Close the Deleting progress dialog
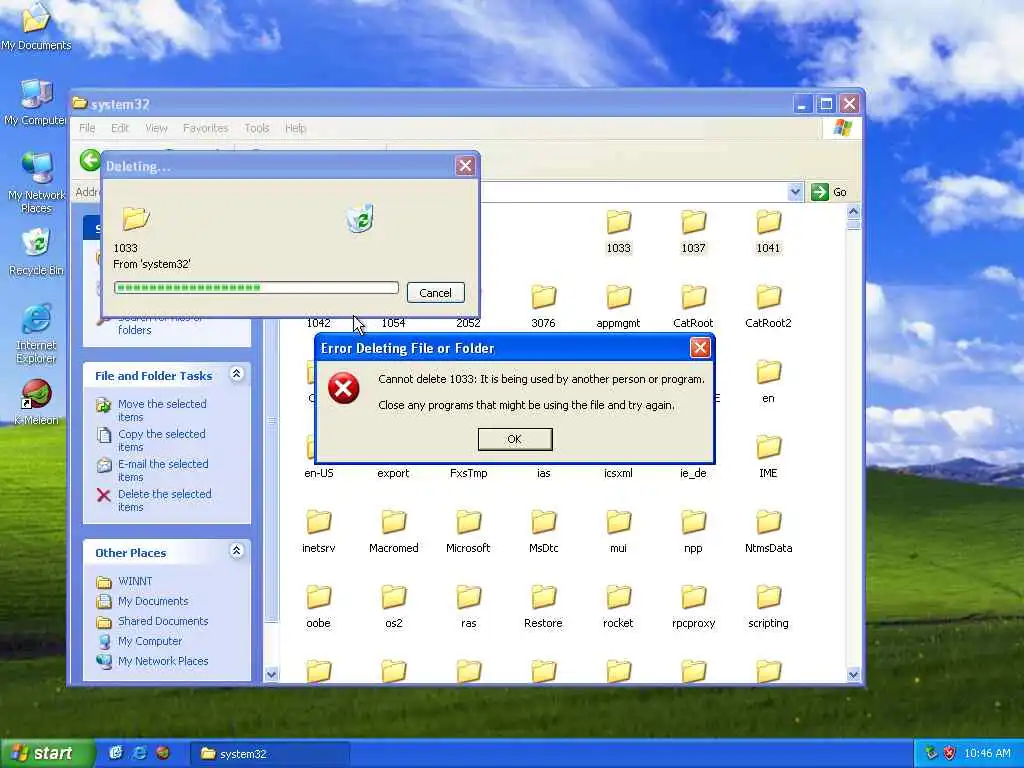Image resolution: width=1024 pixels, height=768 pixels. tap(465, 166)
